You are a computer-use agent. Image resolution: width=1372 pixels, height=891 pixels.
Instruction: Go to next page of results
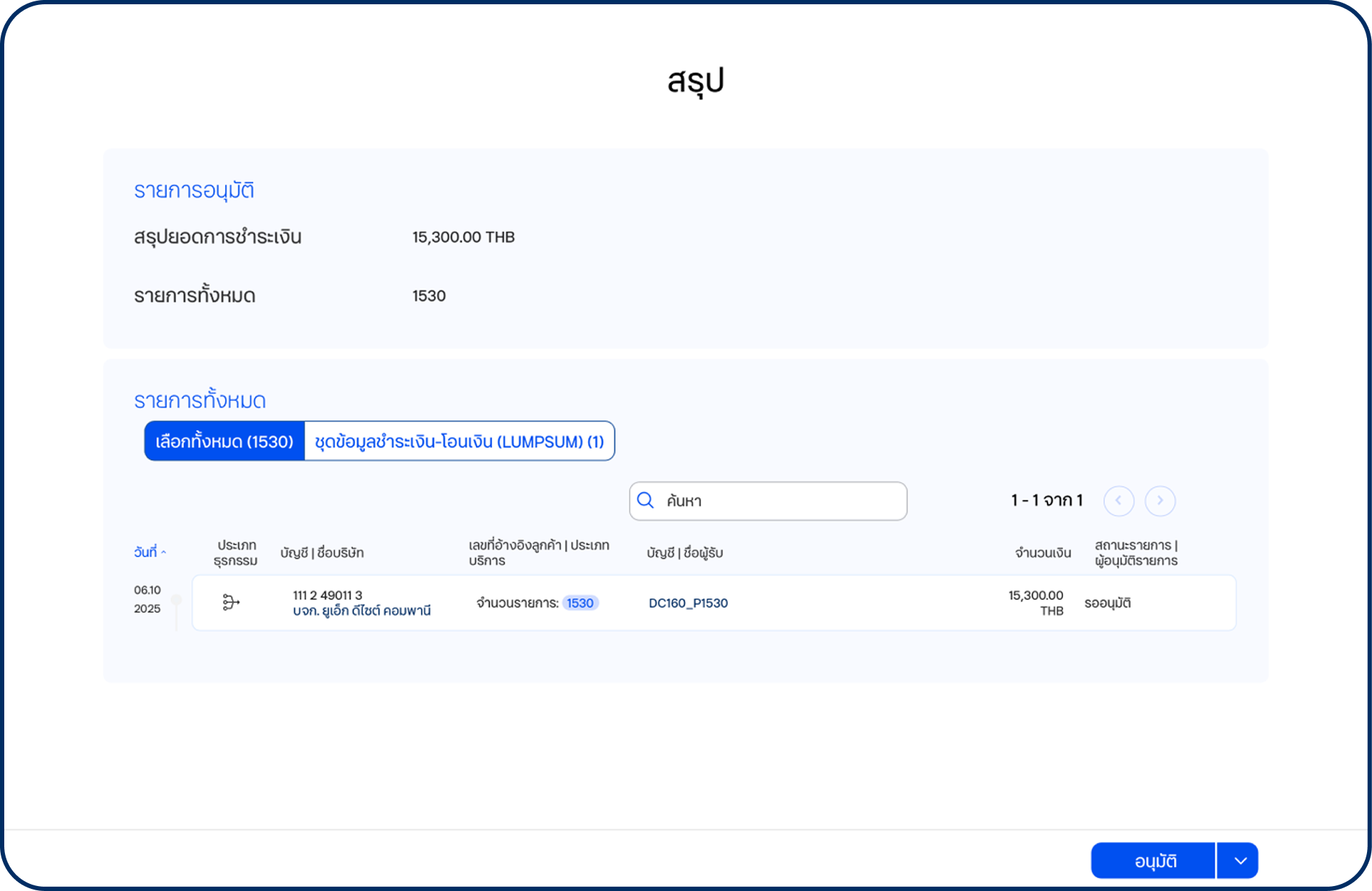tap(1160, 501)
